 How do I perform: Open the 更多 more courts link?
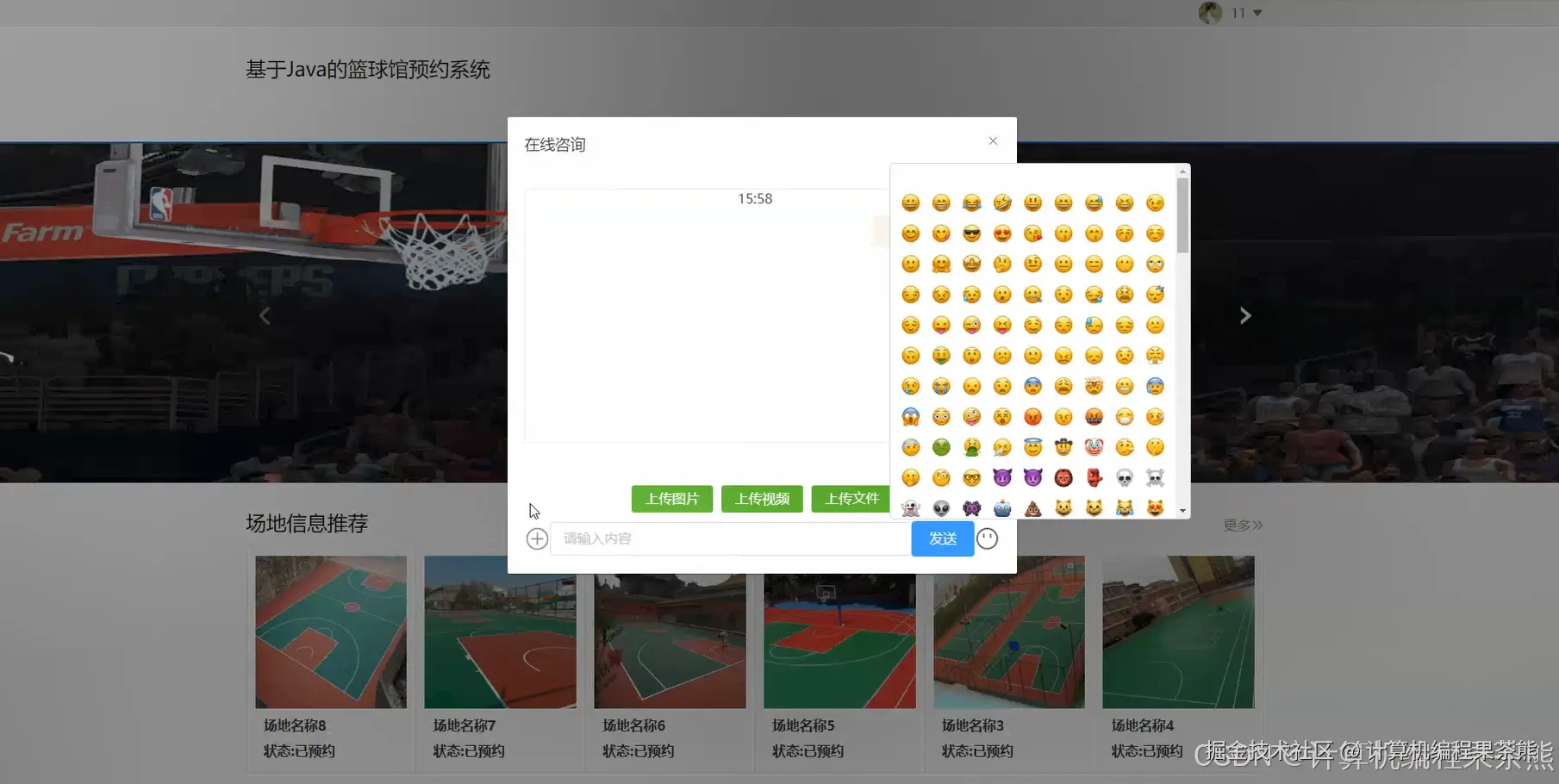coord(1242,525)
